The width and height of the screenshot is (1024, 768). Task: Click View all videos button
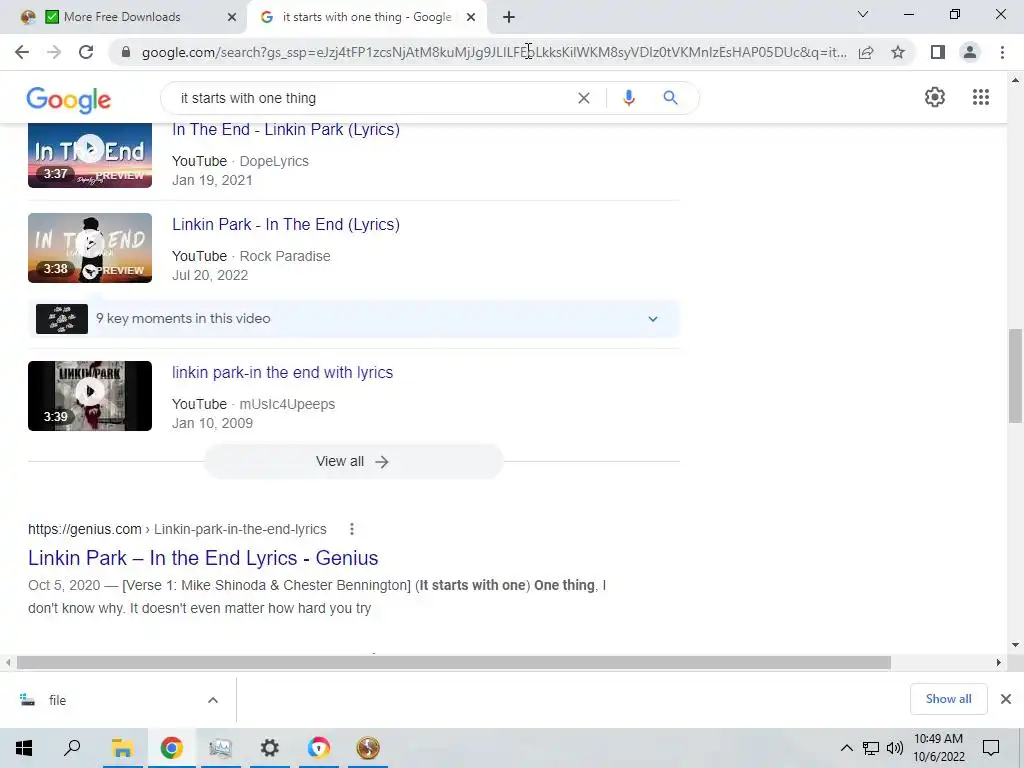[x=353, y=461]
